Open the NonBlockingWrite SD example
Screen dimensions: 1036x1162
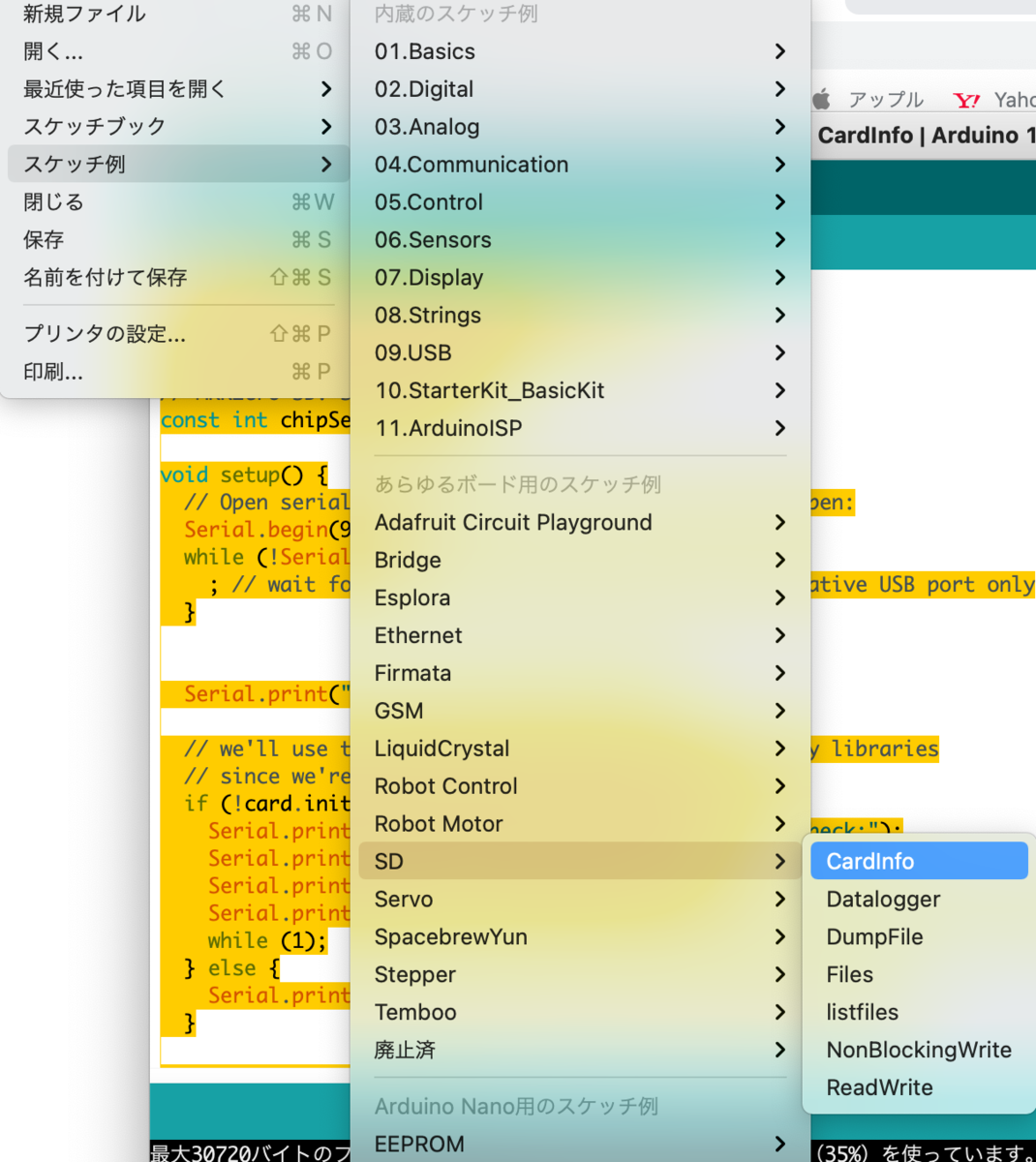(x=919, y=1051)
